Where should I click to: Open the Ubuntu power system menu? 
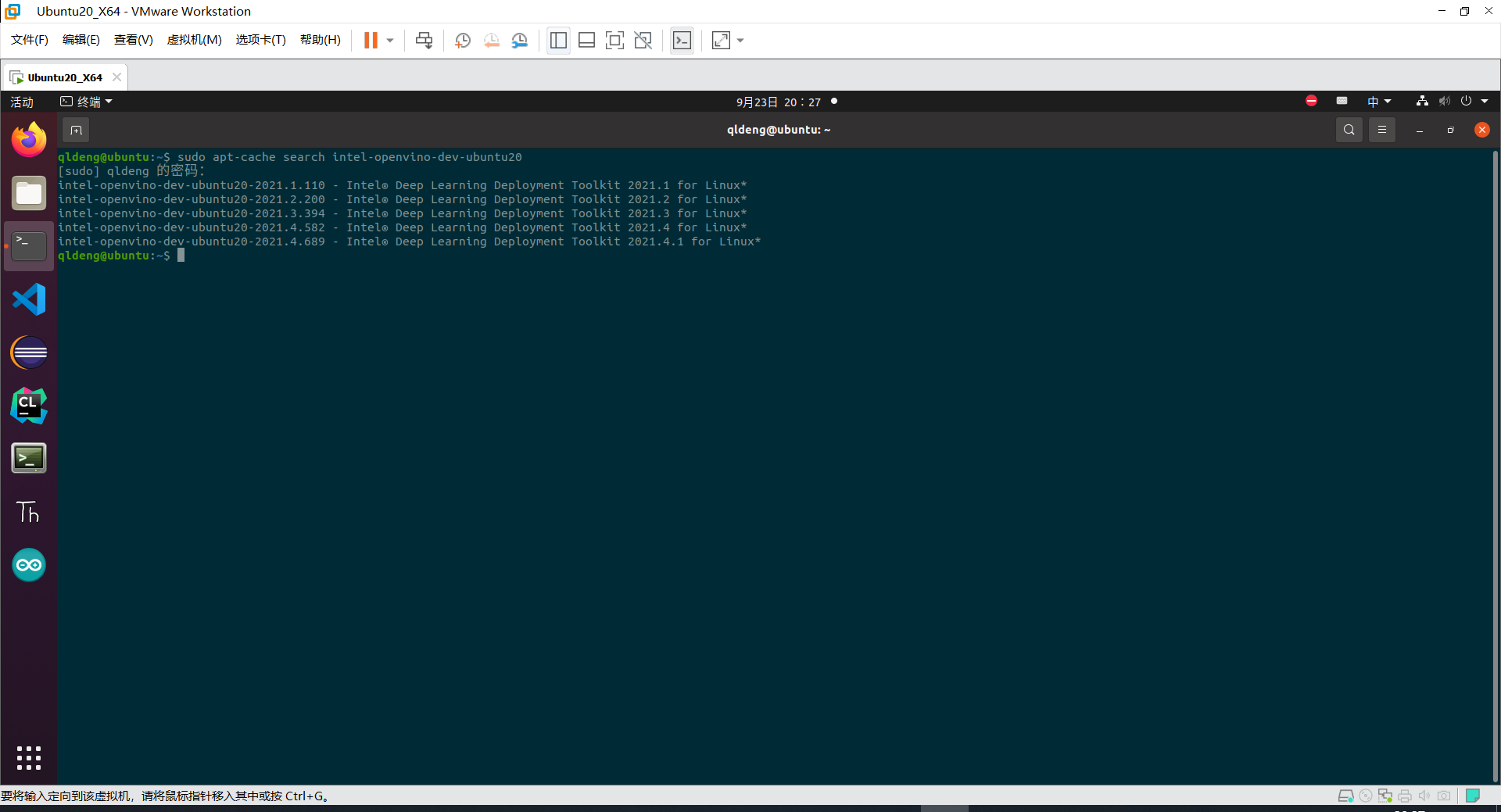pos(1474,101)
